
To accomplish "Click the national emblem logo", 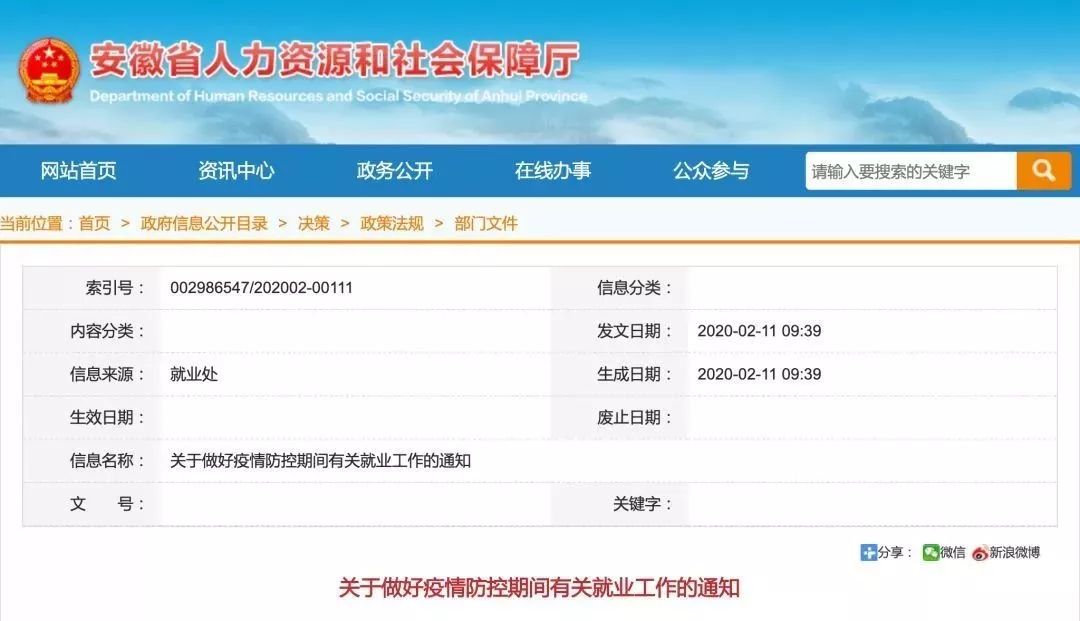I will pos(48,63).
